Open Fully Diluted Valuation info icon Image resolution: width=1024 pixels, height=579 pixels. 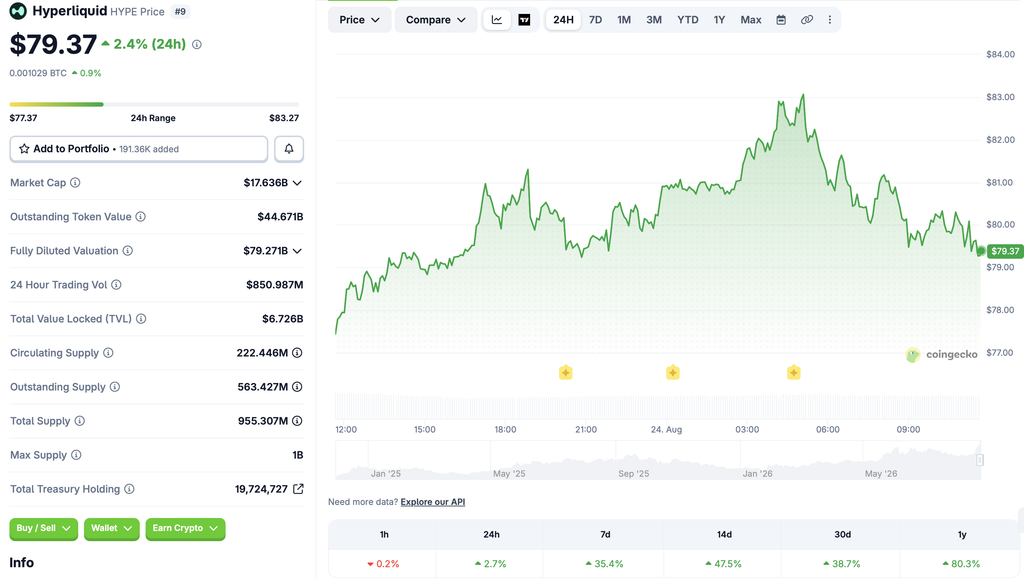point(127,251)
